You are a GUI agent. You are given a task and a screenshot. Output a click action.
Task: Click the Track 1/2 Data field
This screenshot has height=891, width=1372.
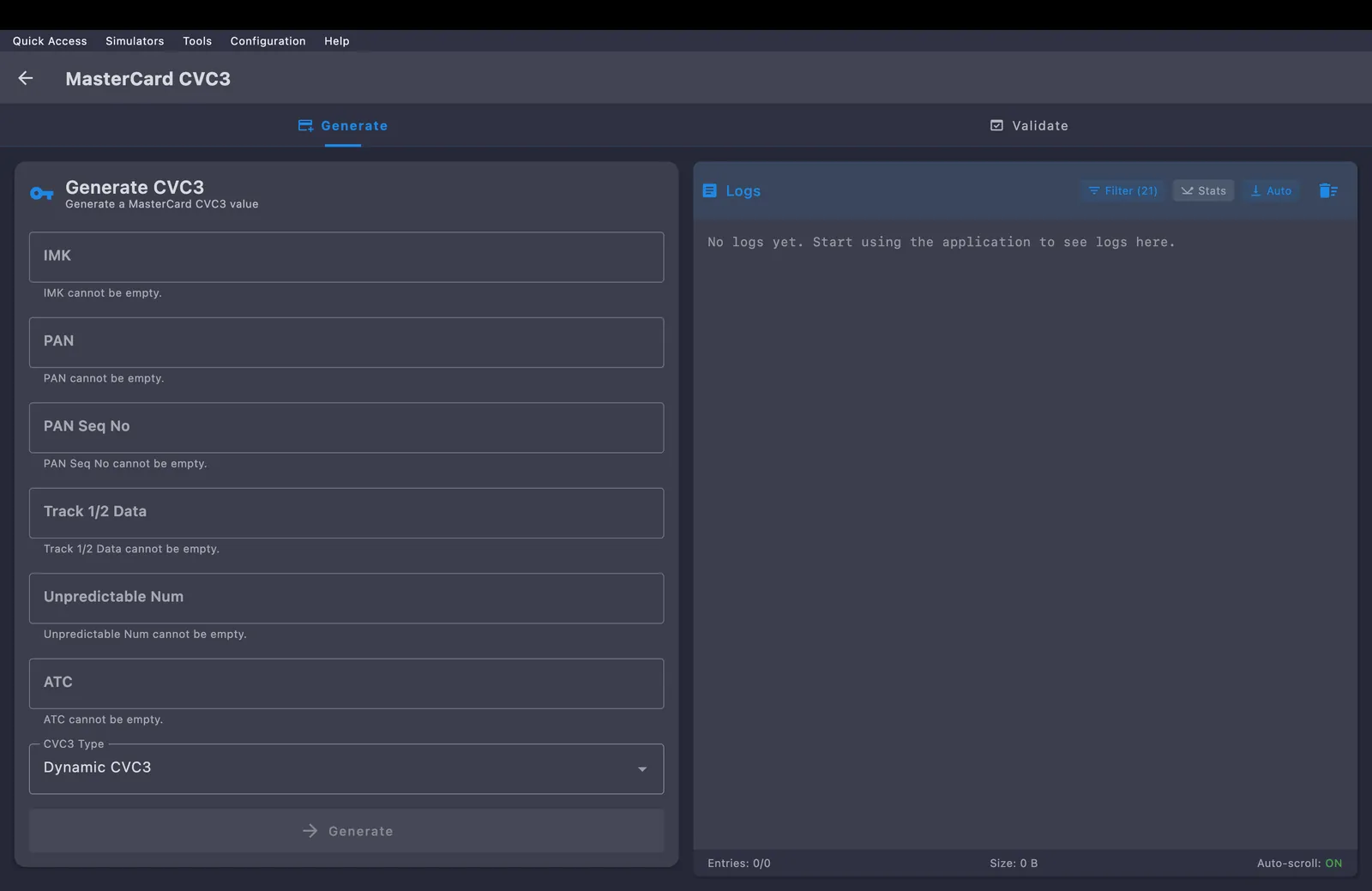tap(346, 513)
